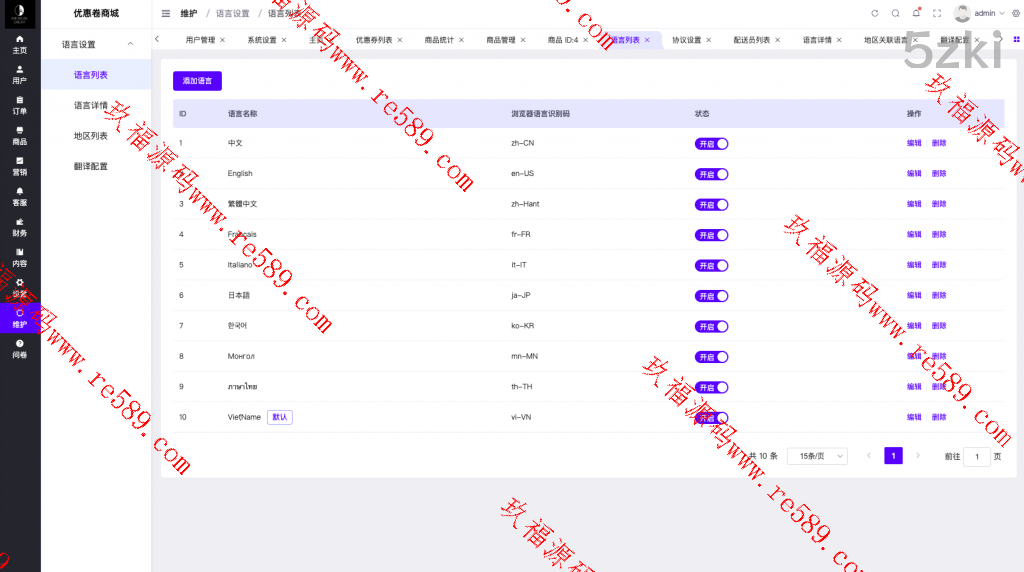The width and height of the screenshot is (1024, 572).
Task: Click the 默认 tag beside VietName
Action: pyautogui.click(x=280, y=417)
